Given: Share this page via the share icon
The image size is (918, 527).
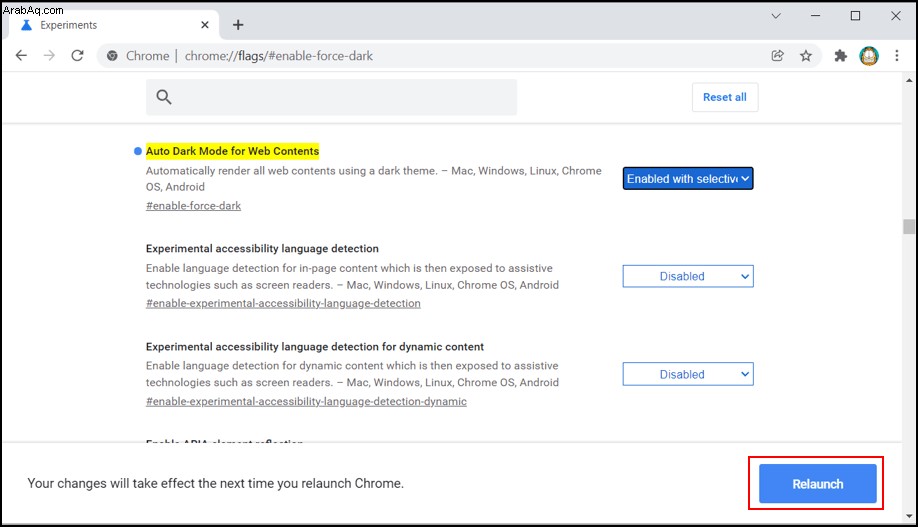Looking at the screenshot, I should 777,56.
